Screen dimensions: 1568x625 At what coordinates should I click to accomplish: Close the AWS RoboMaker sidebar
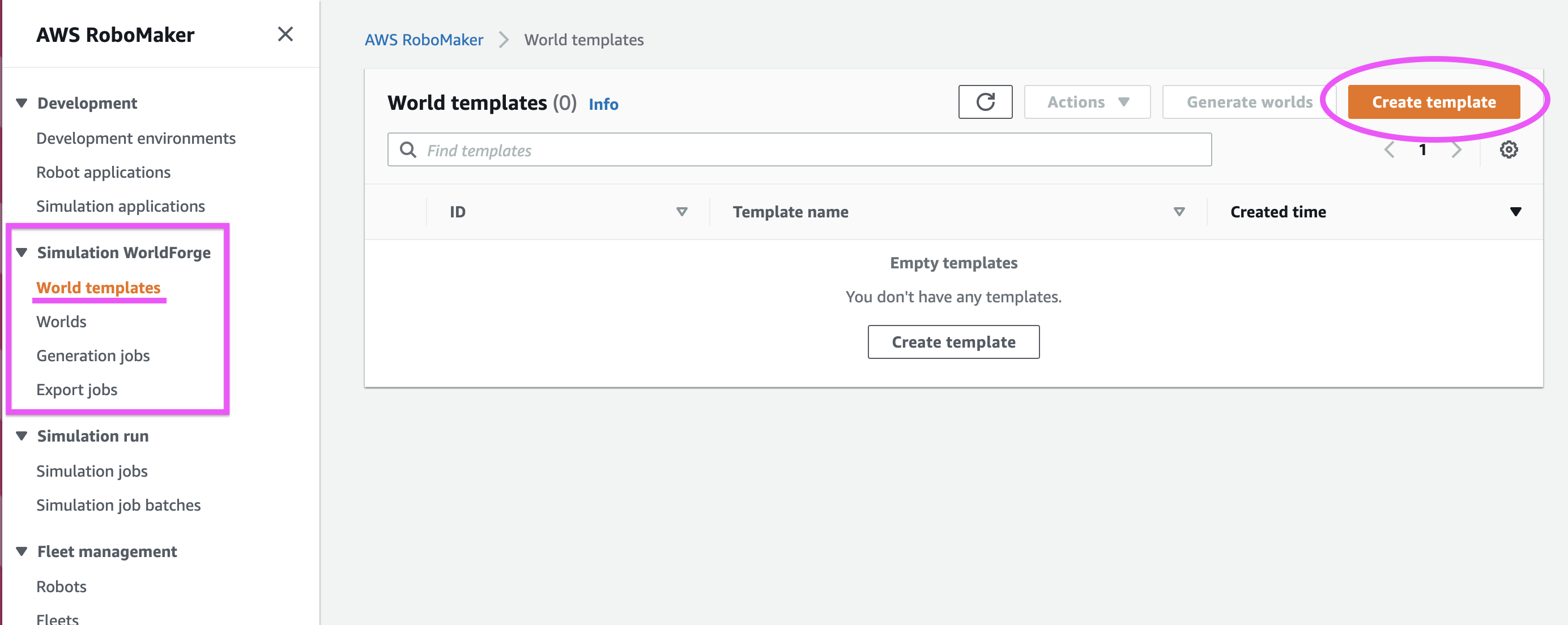point(285,34)
